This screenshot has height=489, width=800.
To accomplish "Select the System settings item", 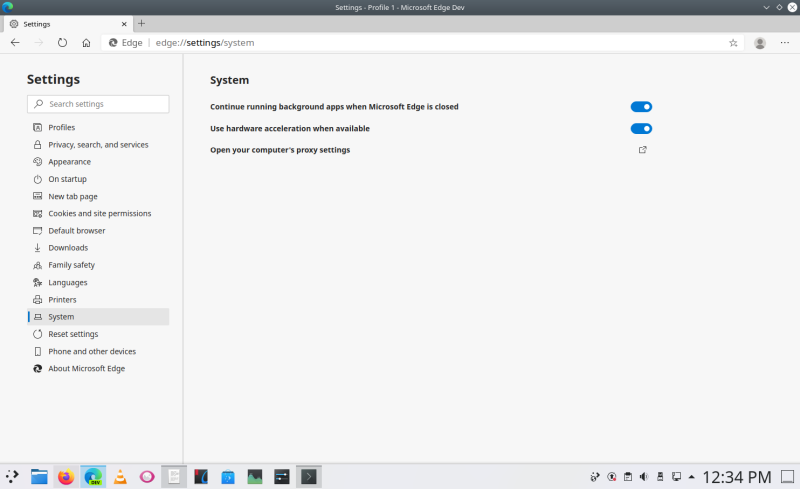I will click(98, 317).
